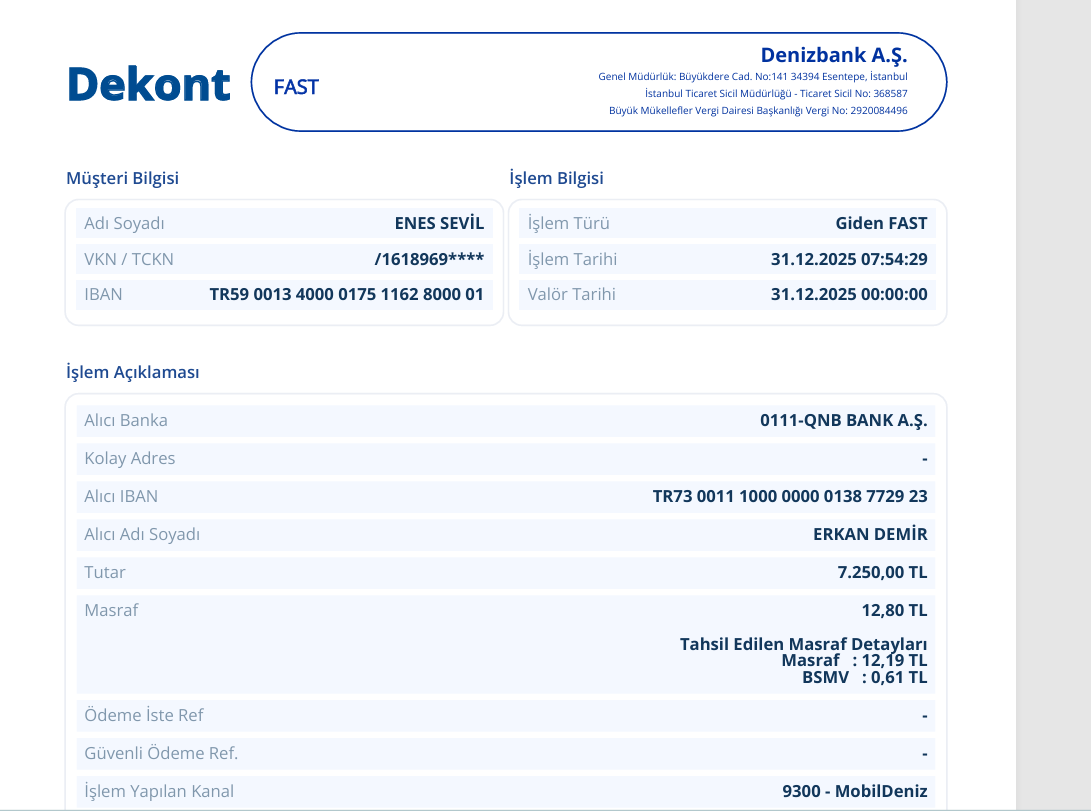Click the Tutar label
The height and width of the screenshot is (811, 1091).
[105, 572]
